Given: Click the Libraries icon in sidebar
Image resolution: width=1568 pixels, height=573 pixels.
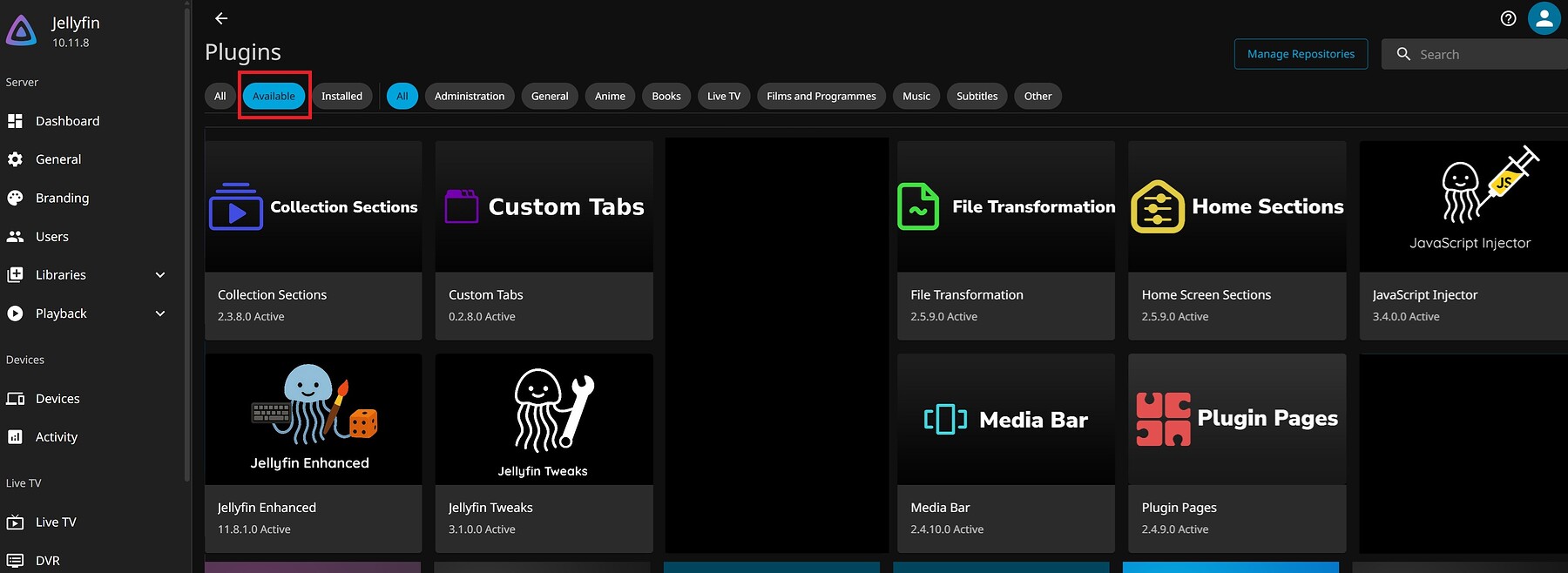Looking at the screenshot, I should (x=15, y=274).
